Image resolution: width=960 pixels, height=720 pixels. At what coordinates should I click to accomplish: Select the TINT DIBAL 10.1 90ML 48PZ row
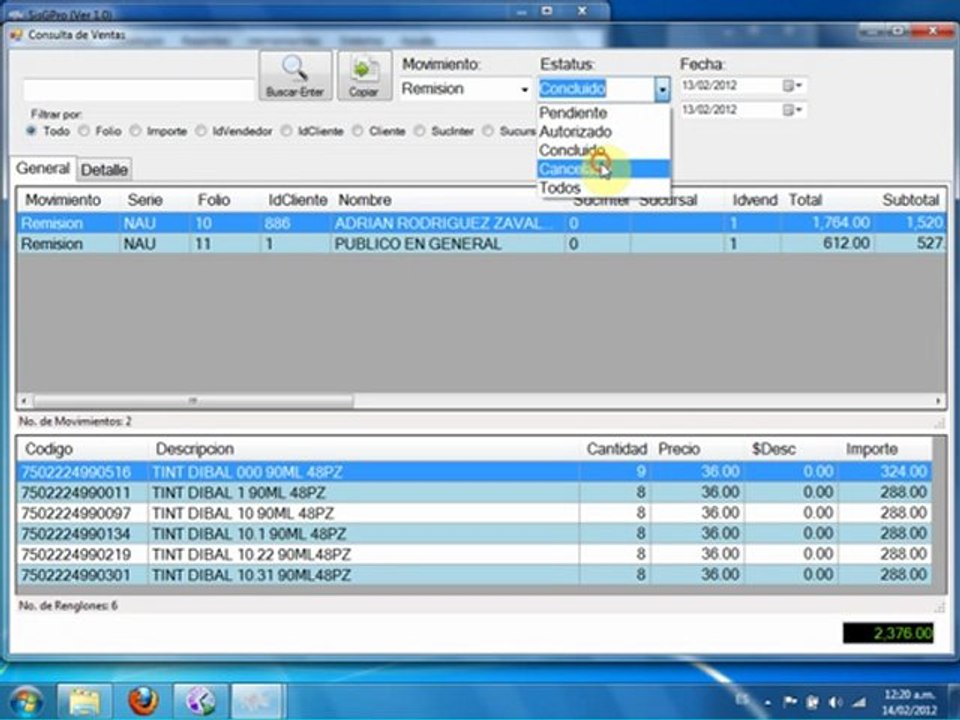(474, 534)
